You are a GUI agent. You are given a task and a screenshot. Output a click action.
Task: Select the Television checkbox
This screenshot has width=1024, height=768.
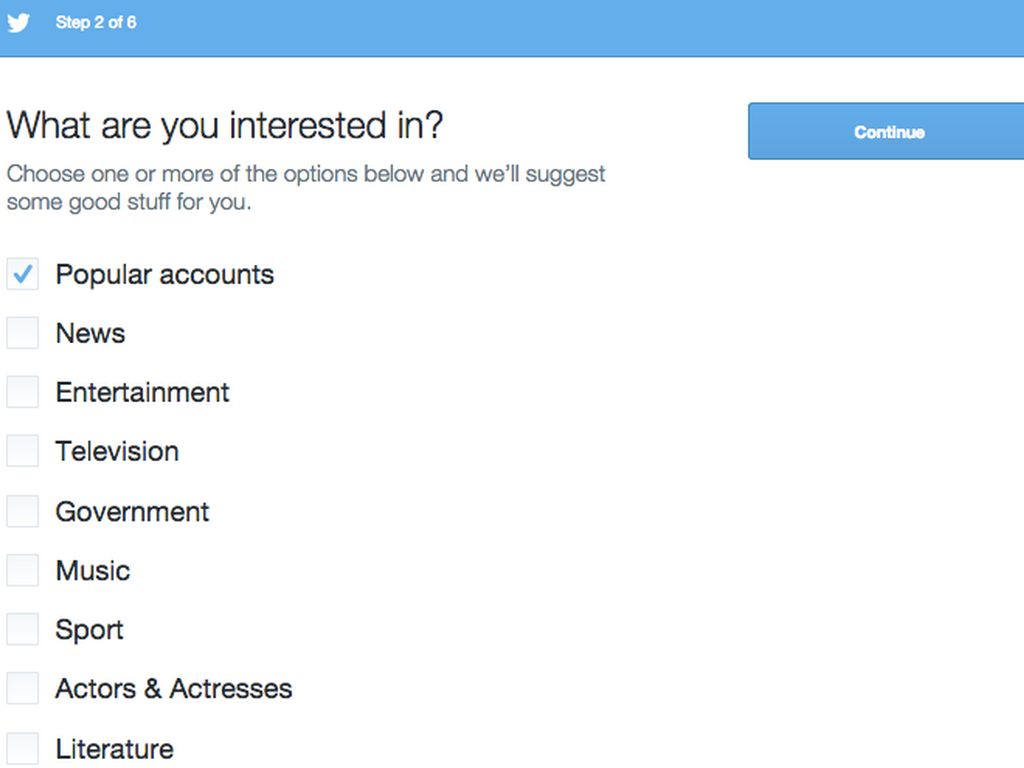[22, 451]
